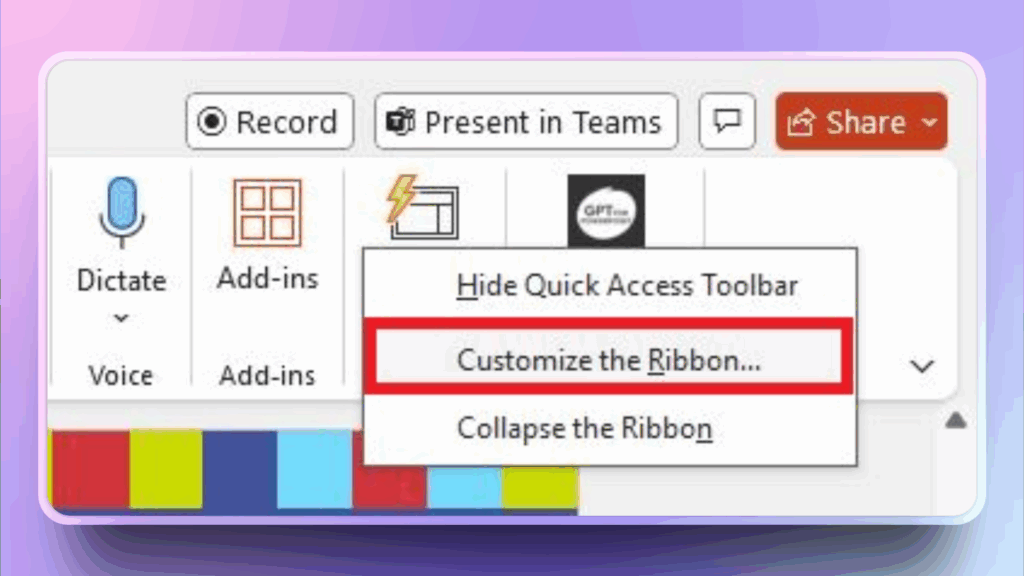Click the Teams logo on Present in Teams
Viewport: 1024px width, 576px height.
[x=400, y=121]
